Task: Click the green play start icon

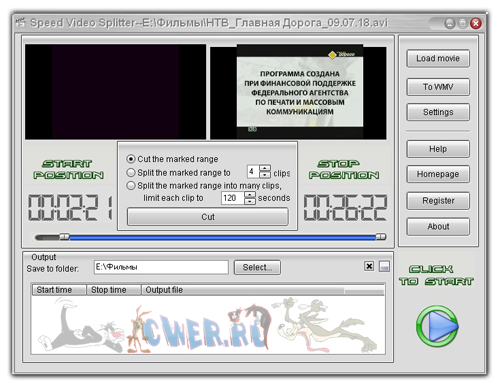Action: coord(437,326)
